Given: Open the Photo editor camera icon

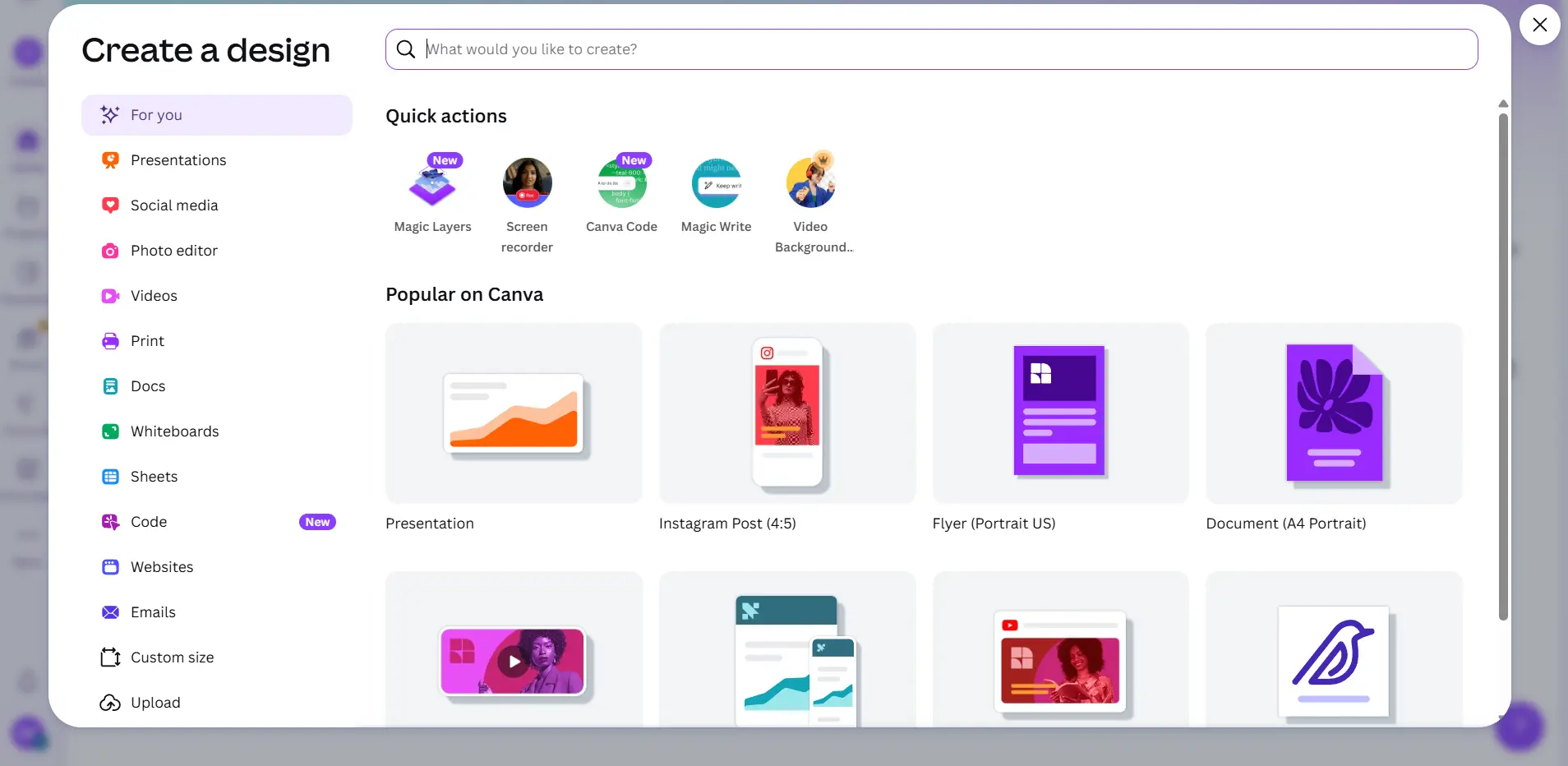Looking at the screenshot, I should coord(110,251).
